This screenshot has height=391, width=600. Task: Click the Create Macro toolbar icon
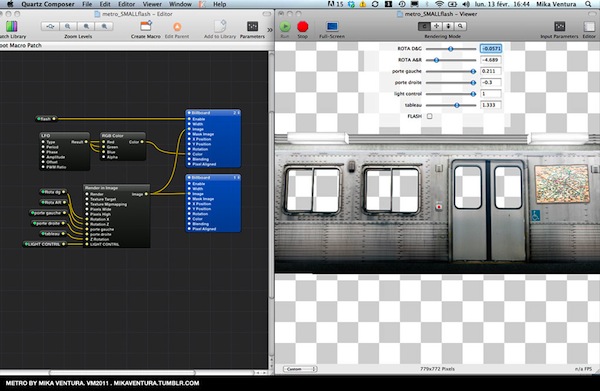(x=146, y=26)
